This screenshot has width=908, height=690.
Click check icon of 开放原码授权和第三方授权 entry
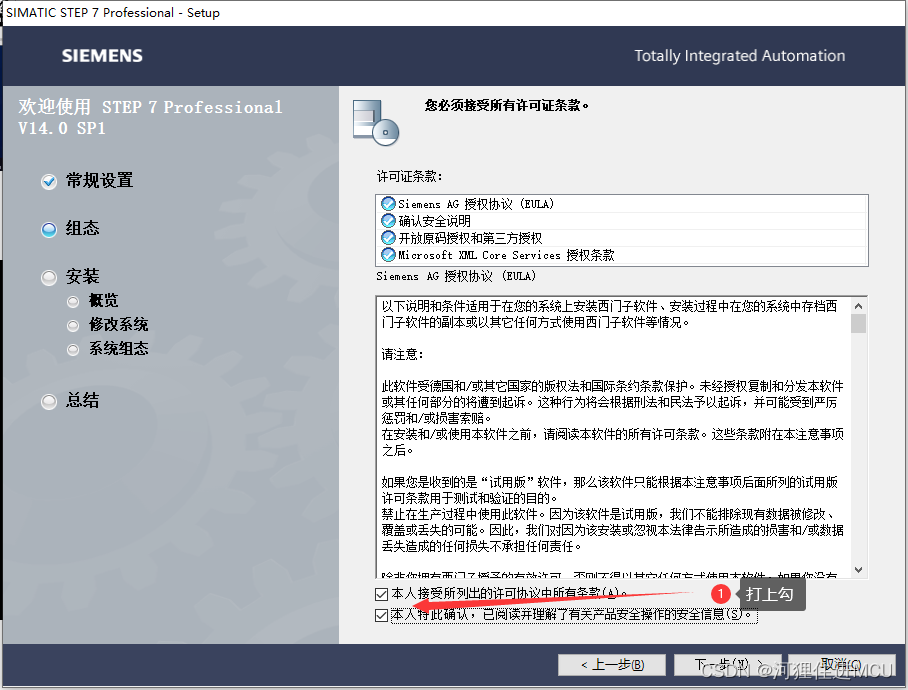pyautogui.click(x=388, y=238)
